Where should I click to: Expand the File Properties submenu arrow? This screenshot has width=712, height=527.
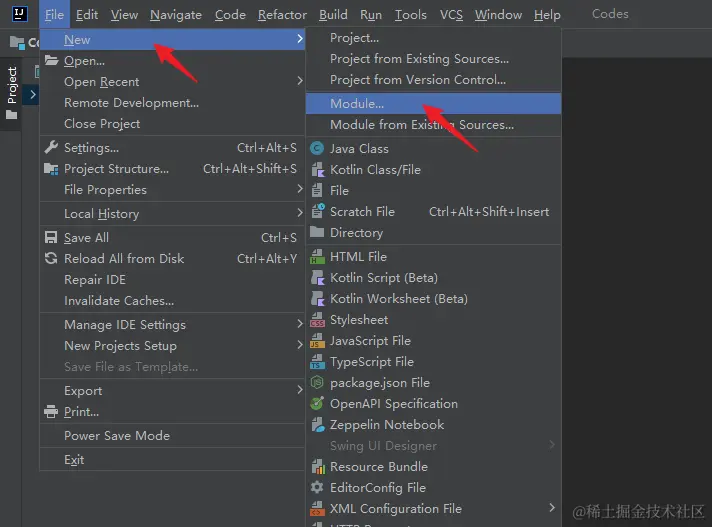point(299,189)
